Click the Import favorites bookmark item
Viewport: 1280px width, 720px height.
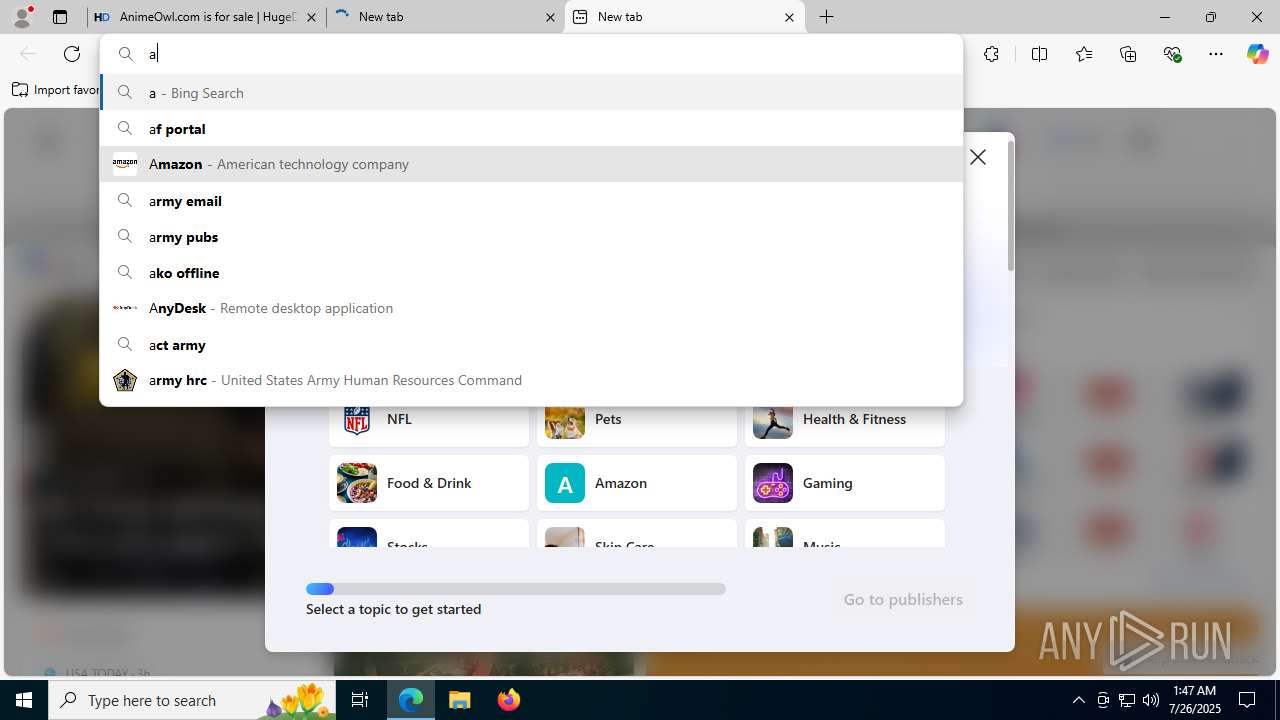(x=56, y=90)
